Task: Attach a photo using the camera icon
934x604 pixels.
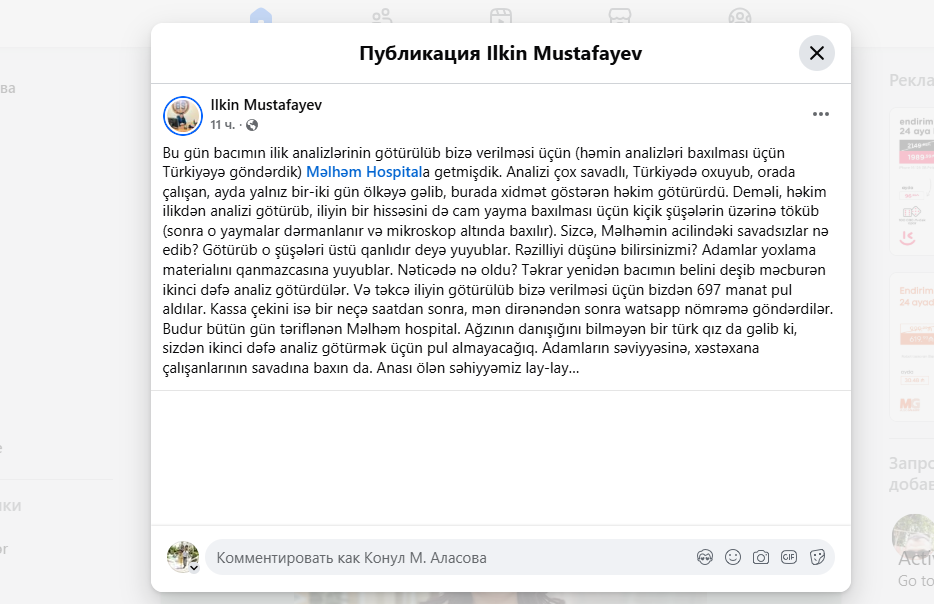Action: click(761, 558)
